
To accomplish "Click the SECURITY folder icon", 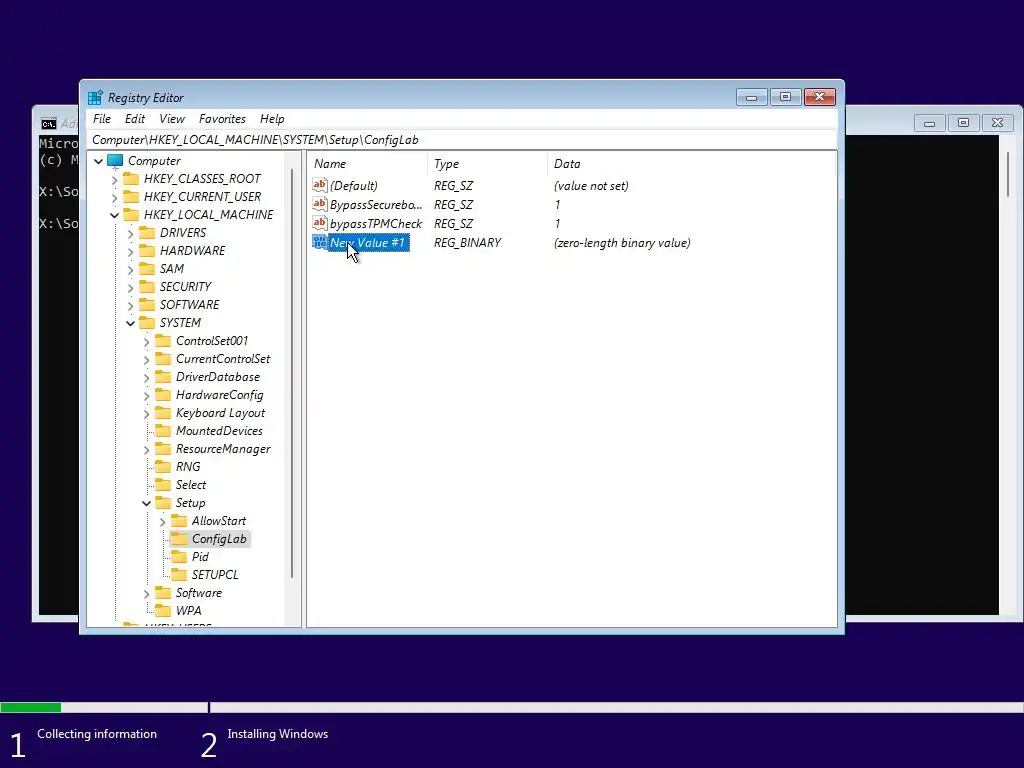I will click(147, 287).
